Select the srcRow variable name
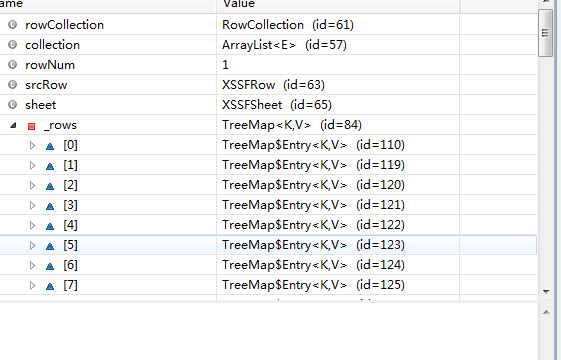 point(46,85)
